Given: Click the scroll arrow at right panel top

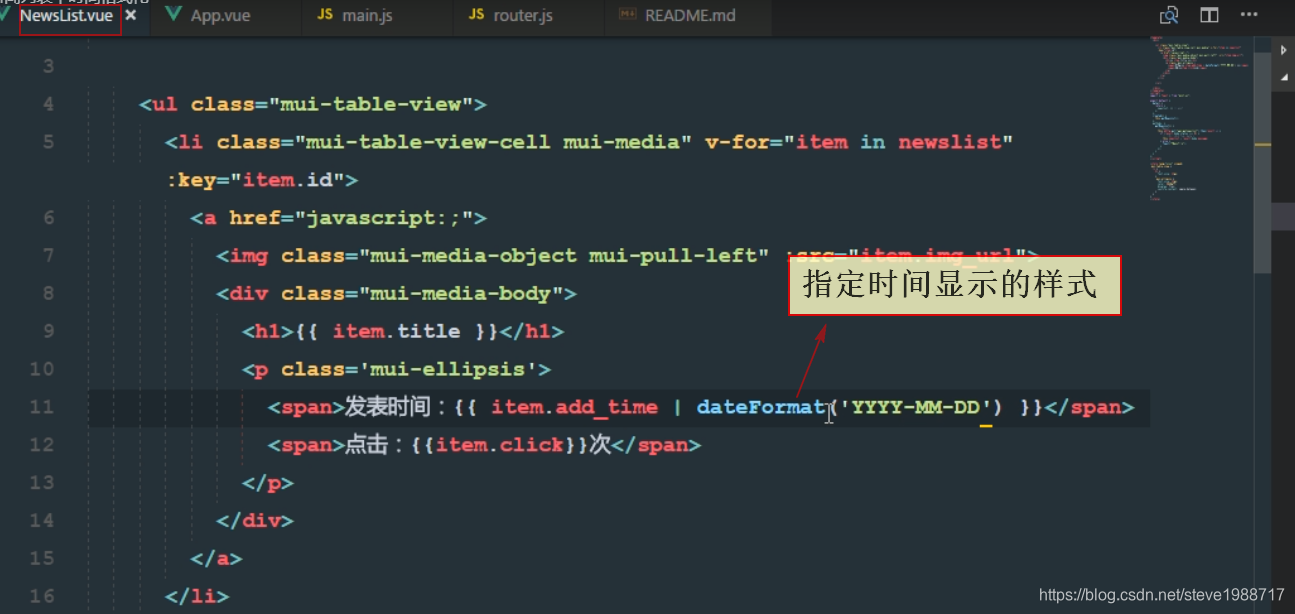Looking at the screenshot, I should click(x=1284, y=49).
